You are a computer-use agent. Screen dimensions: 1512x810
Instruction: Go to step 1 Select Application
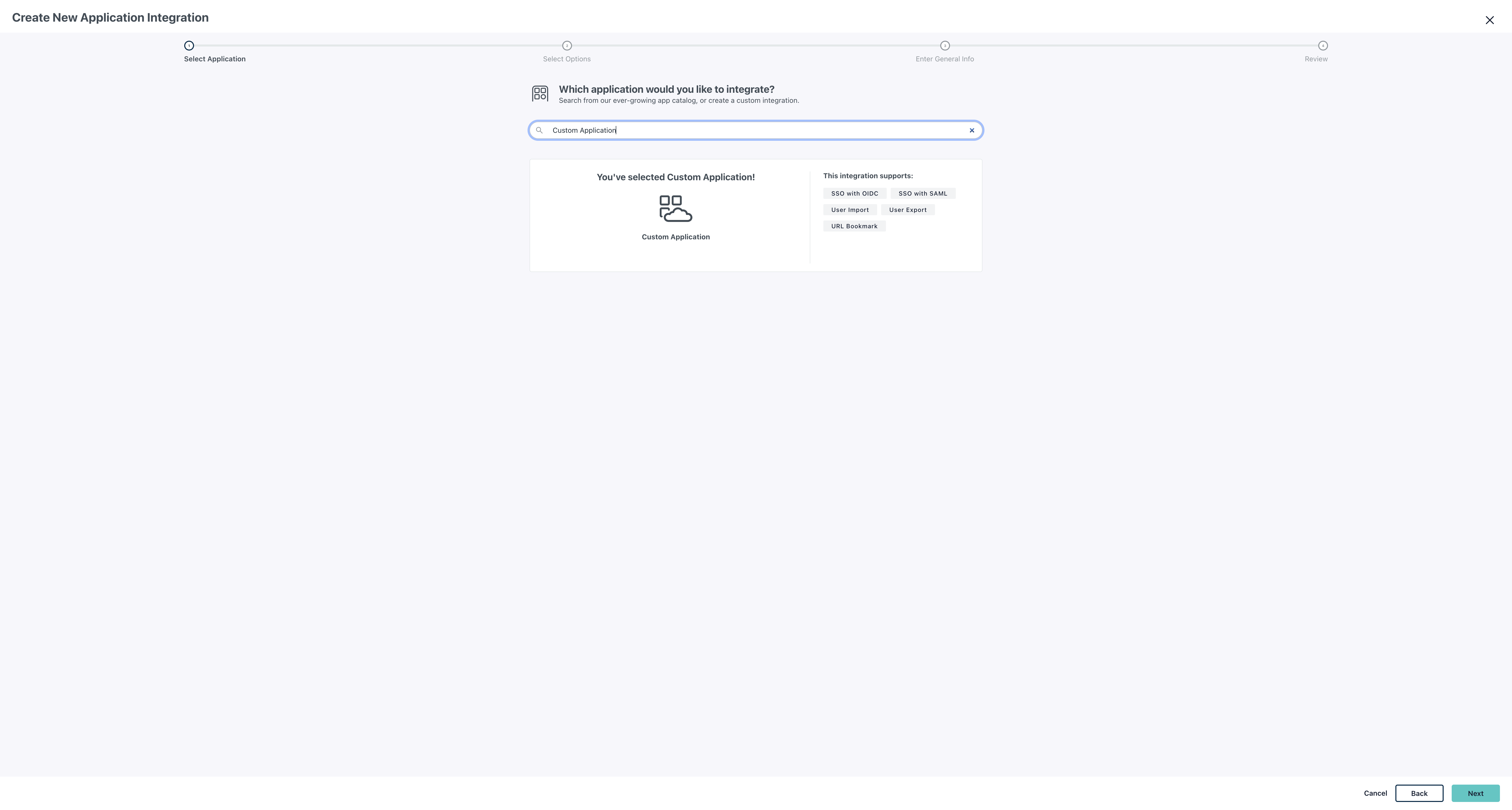pos(189,46)
